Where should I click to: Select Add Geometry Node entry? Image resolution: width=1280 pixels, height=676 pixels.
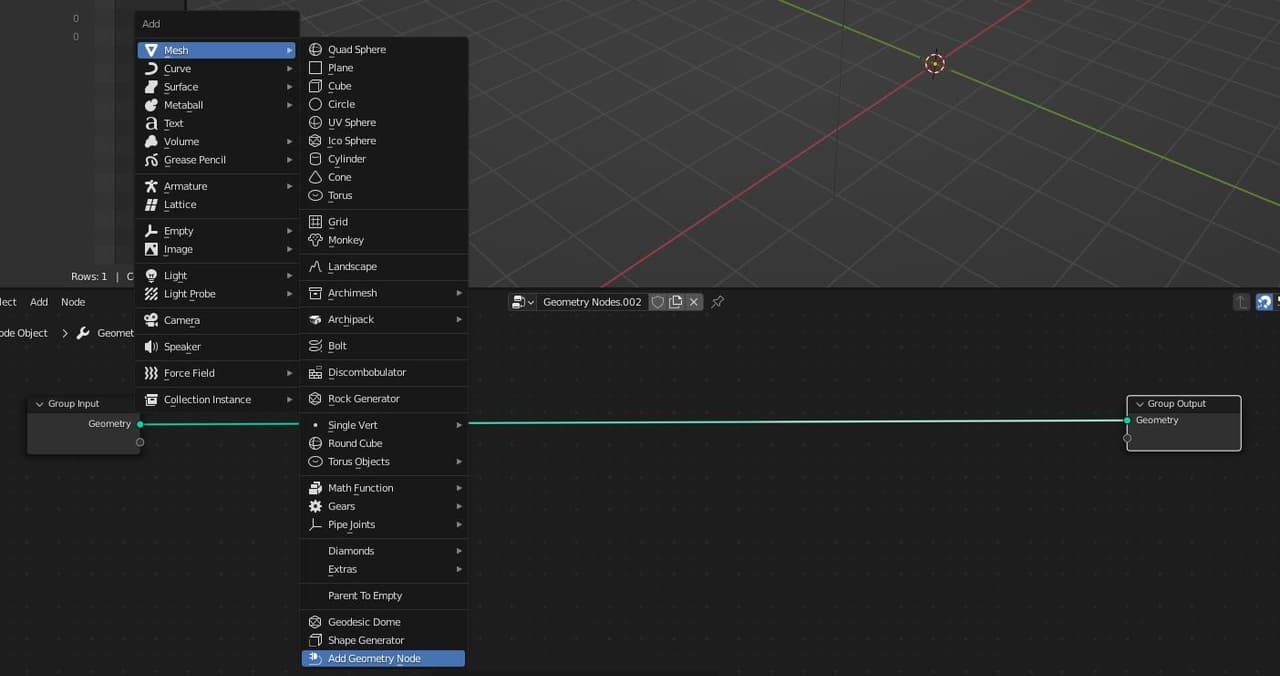click(x=383, y=658)
